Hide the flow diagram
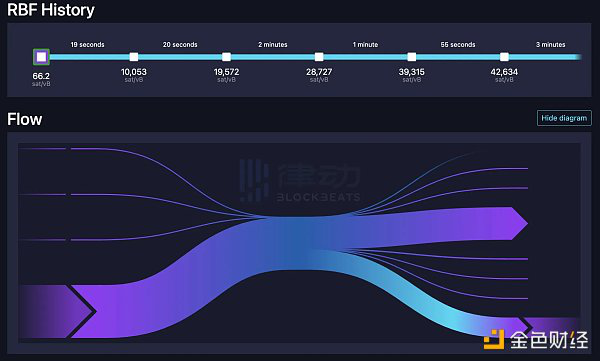 (564, 118)
